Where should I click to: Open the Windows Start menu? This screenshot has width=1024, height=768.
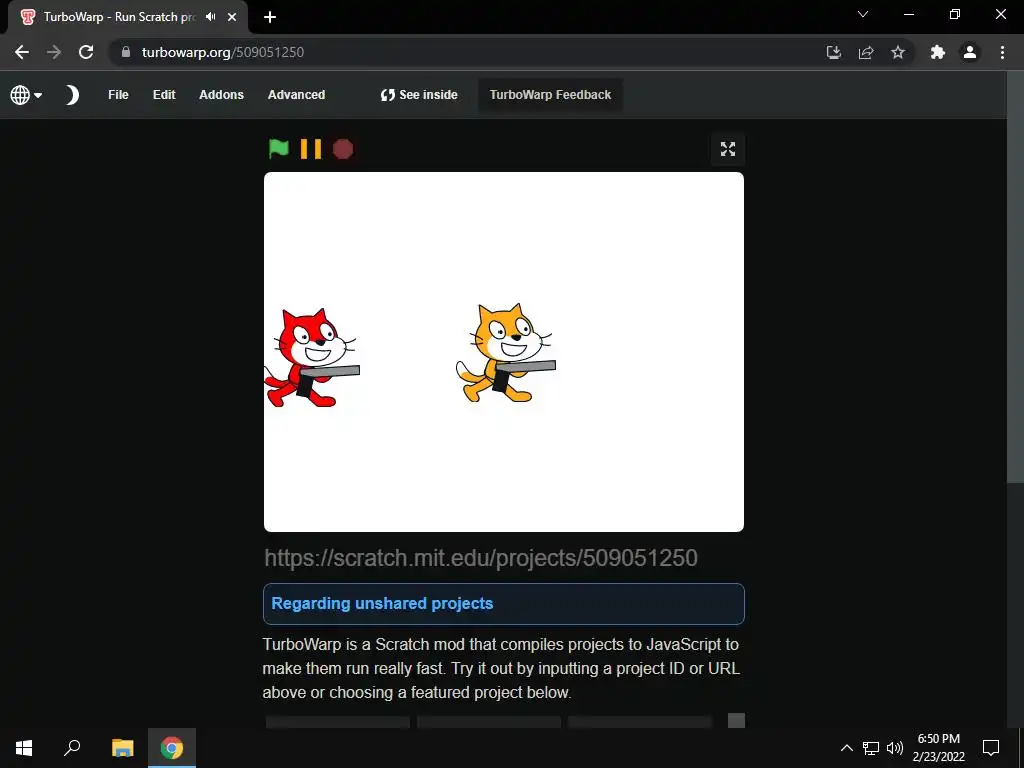(24, 748)
